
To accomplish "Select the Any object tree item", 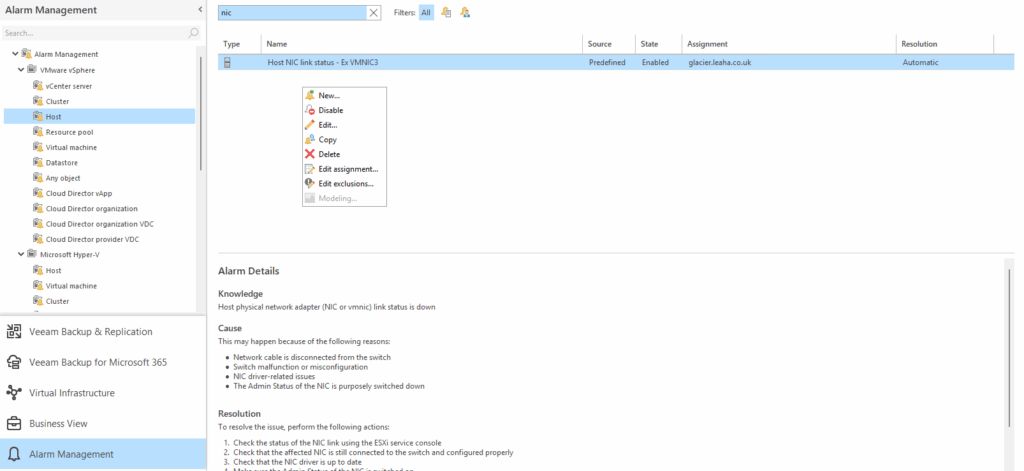I will point(63,178).
